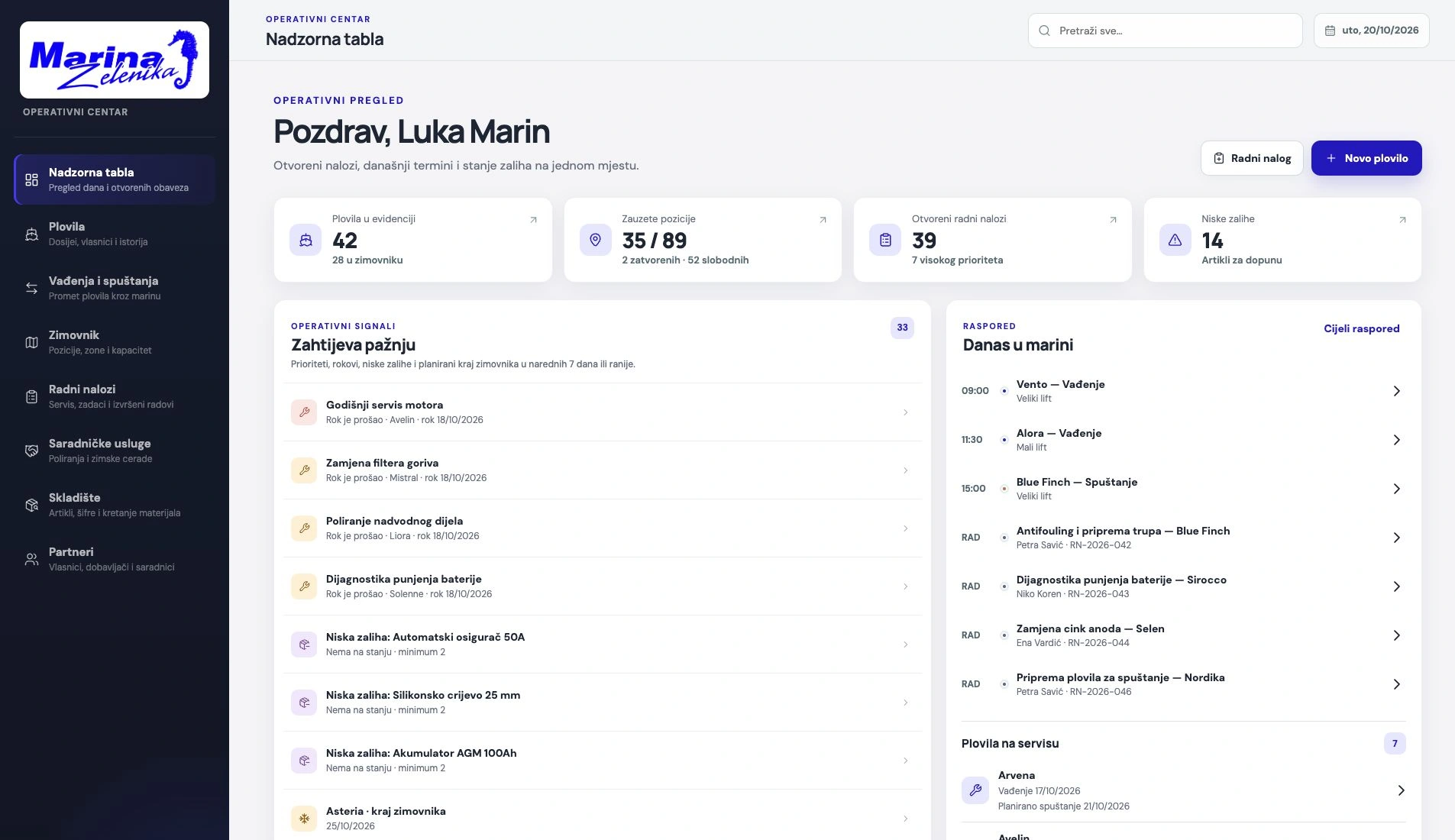Click the Radni nalog button
Image resolution: width=1455 pixels, height=840 pixels.
pyautogui.click(x=1252, y=158)
